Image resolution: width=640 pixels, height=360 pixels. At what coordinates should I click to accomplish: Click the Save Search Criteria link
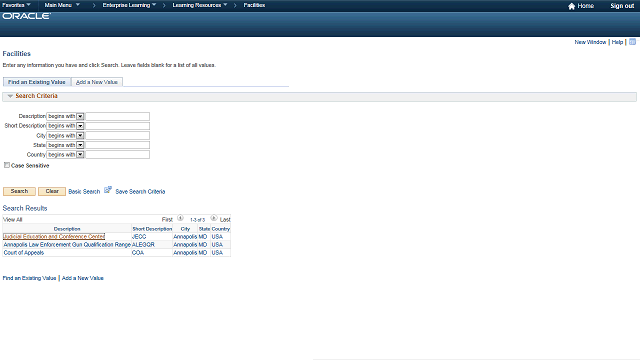point(140,191)
